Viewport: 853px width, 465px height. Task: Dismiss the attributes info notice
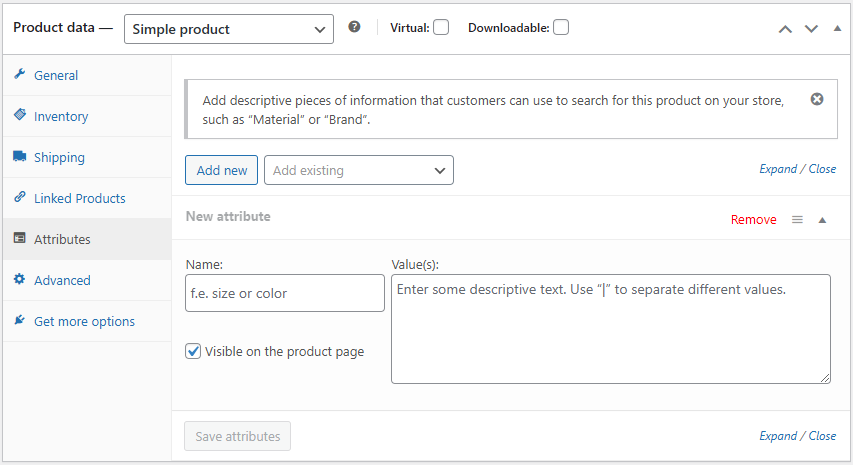pyautogui.click(x=817, y=99)
